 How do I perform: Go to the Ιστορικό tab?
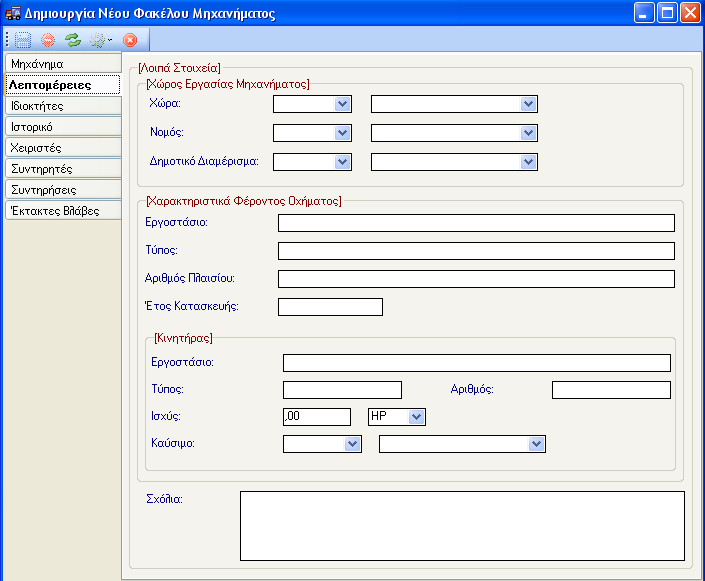[63, 127]
